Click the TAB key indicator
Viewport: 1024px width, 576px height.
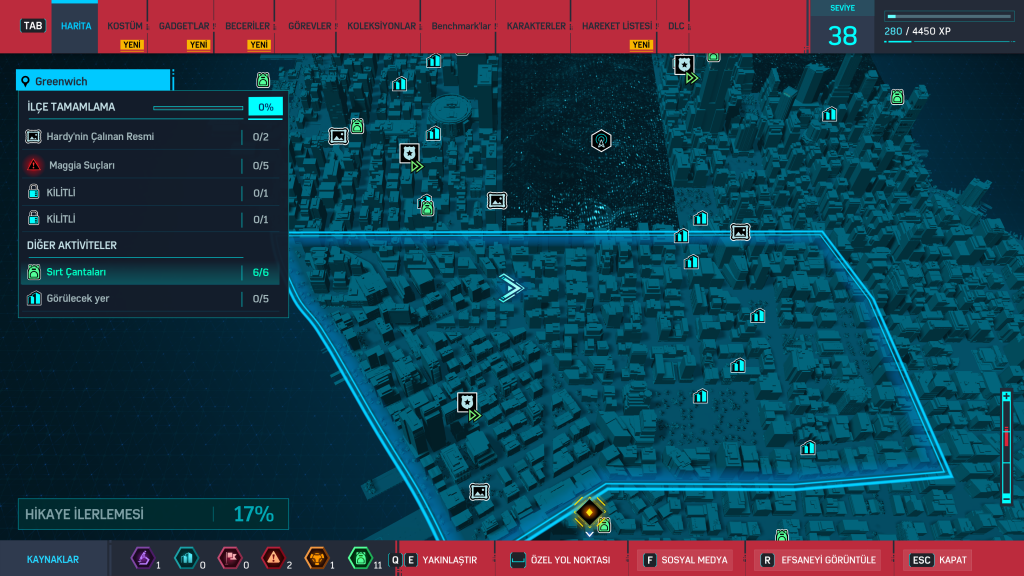click(x=33, y=26)
